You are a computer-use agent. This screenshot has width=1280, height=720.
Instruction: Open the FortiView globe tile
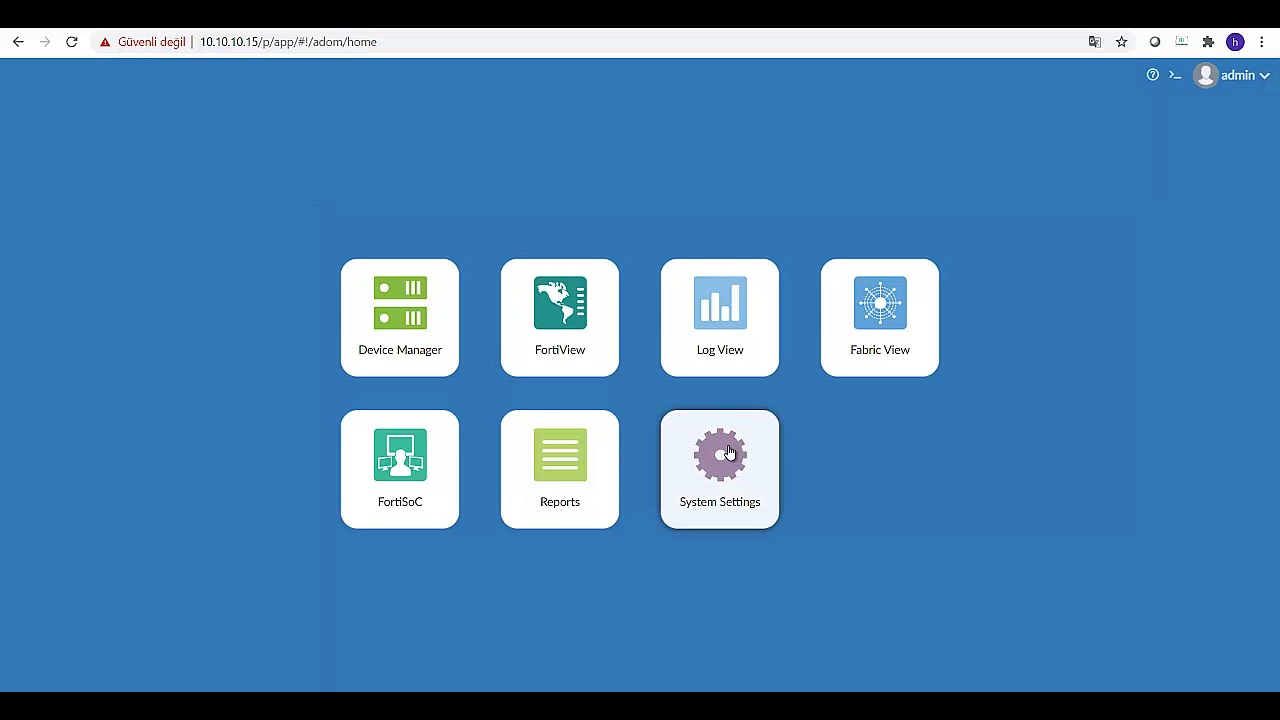(560, 318)
